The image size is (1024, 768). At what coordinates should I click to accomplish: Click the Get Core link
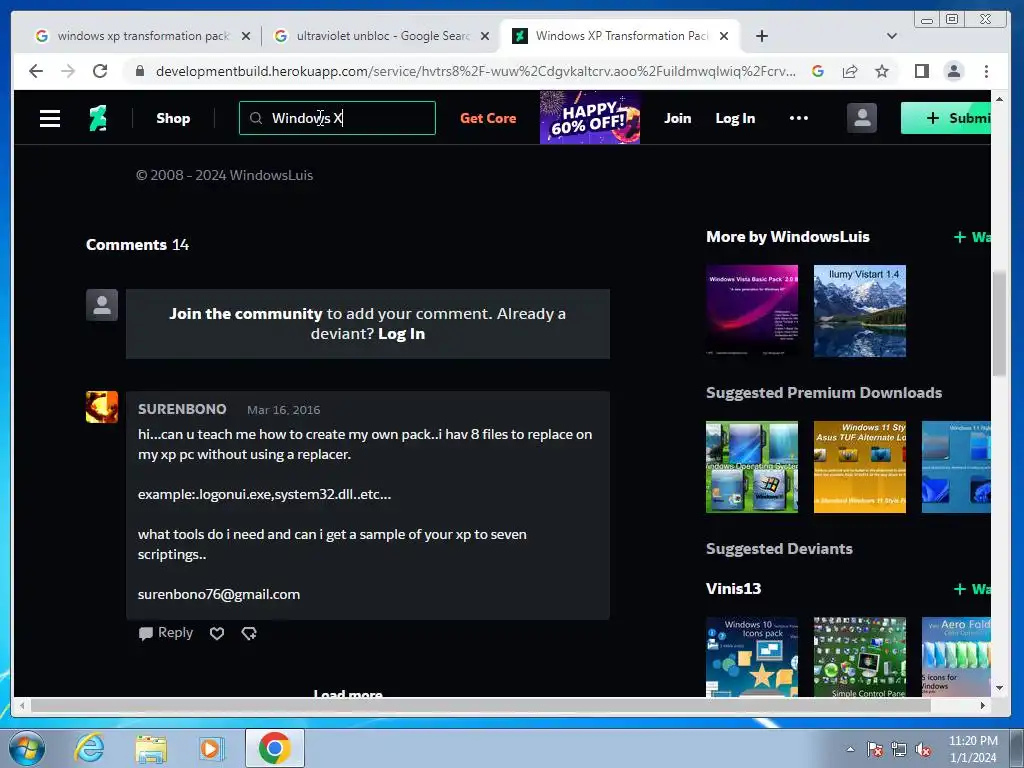click(488, 118)
